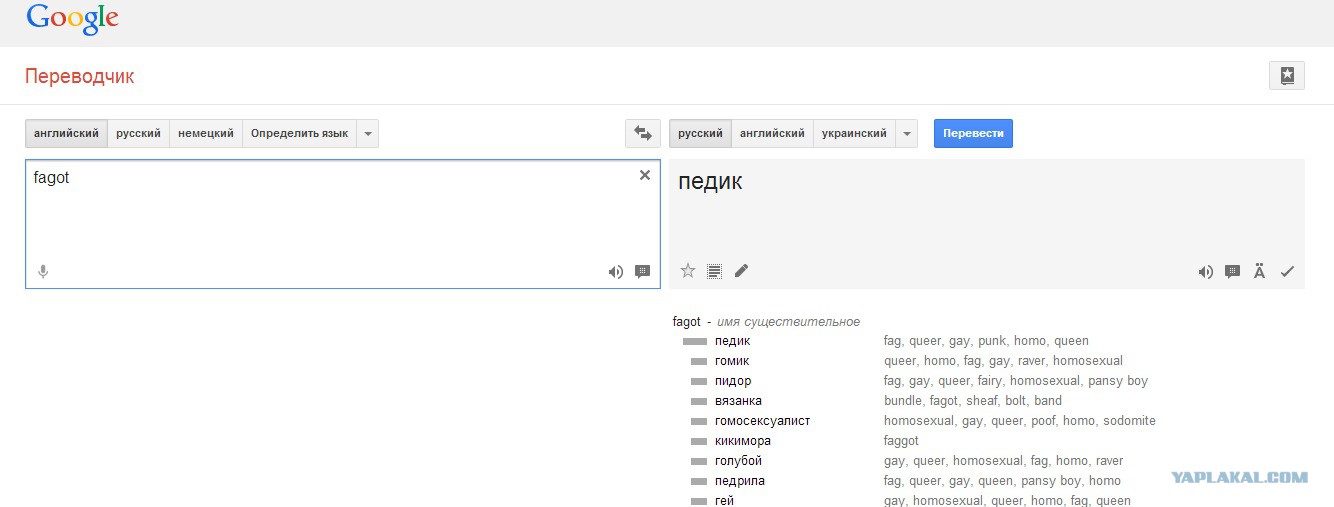Toggle the dictionary list view icon

click(x=714, y=270)
